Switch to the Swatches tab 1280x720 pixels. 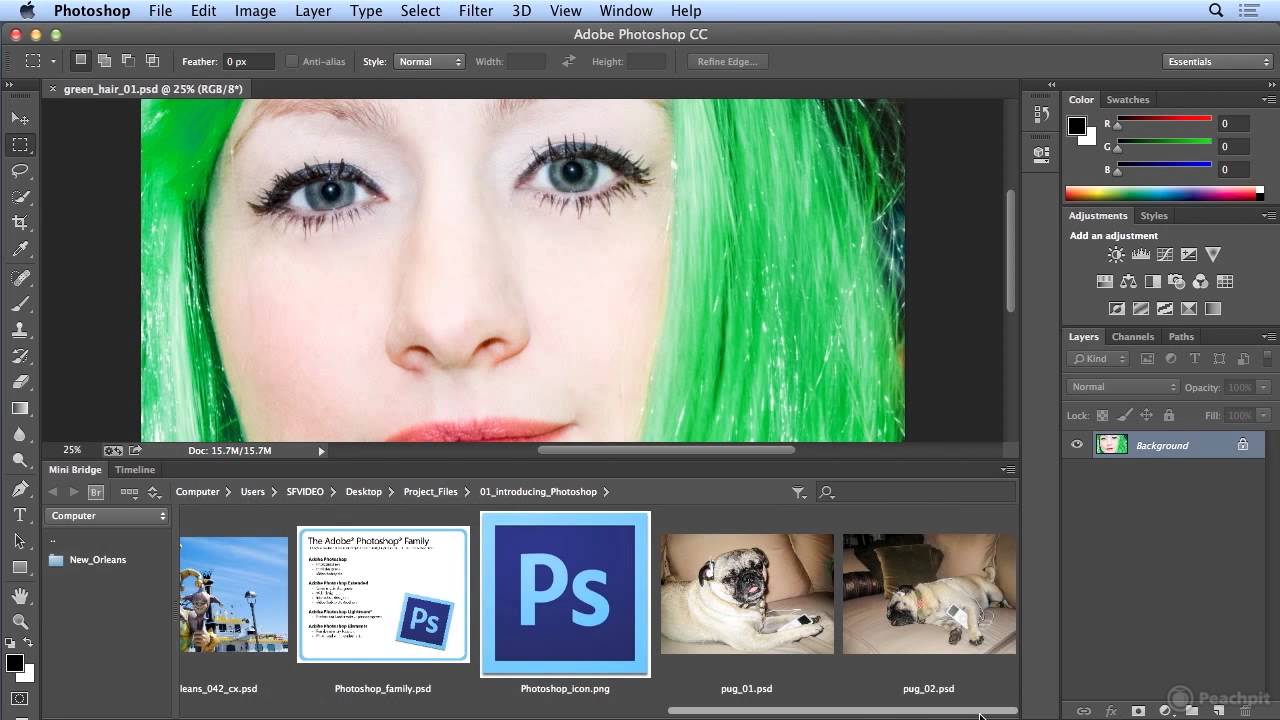click(x=1128, y=100)
